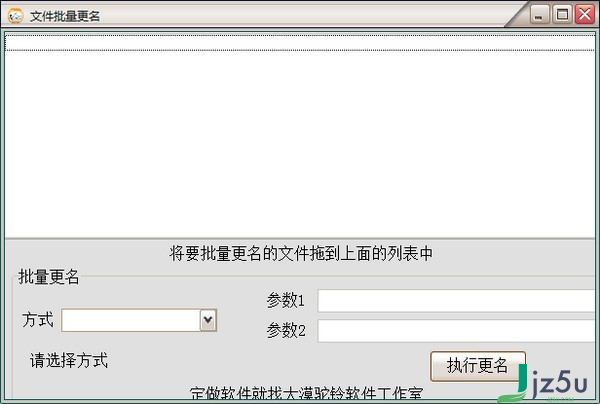The width and height of the screenshot is (600, 404).
Task: Click the 方式 label
Action: (38, 320)
